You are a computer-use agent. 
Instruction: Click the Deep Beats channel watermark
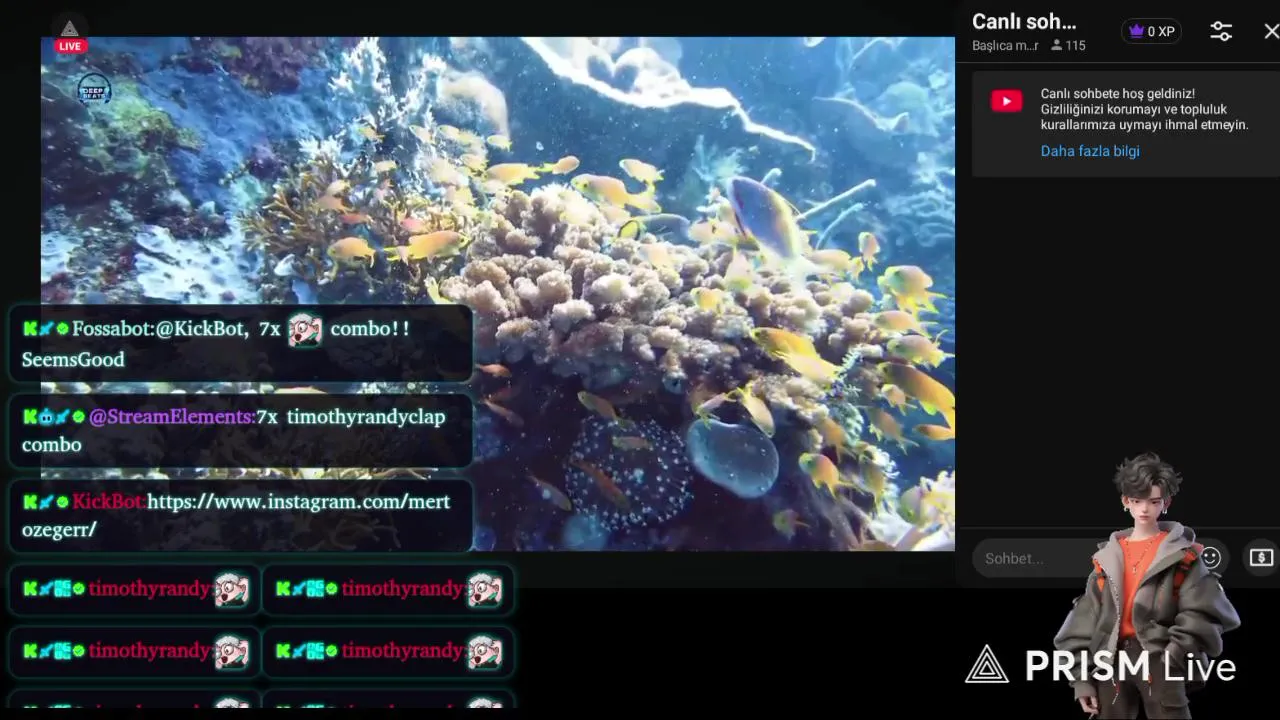pos(94,89)
